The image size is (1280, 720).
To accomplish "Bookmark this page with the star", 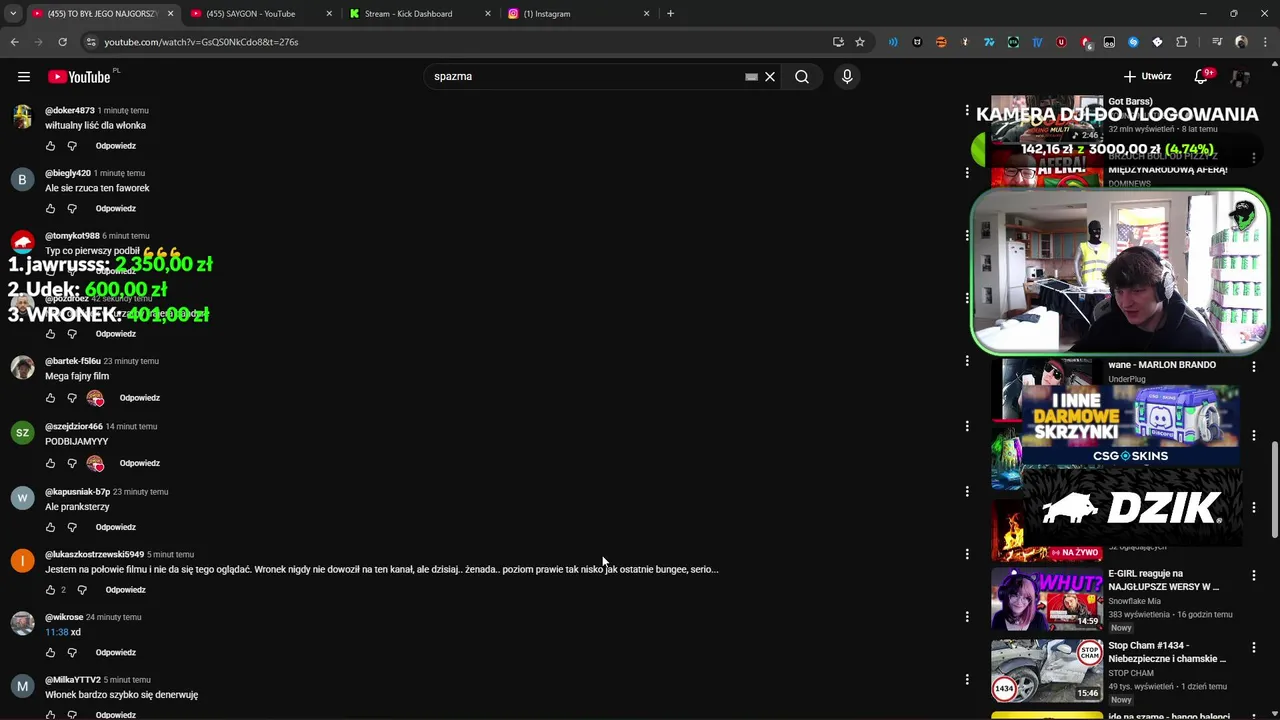I will point(860,42).
